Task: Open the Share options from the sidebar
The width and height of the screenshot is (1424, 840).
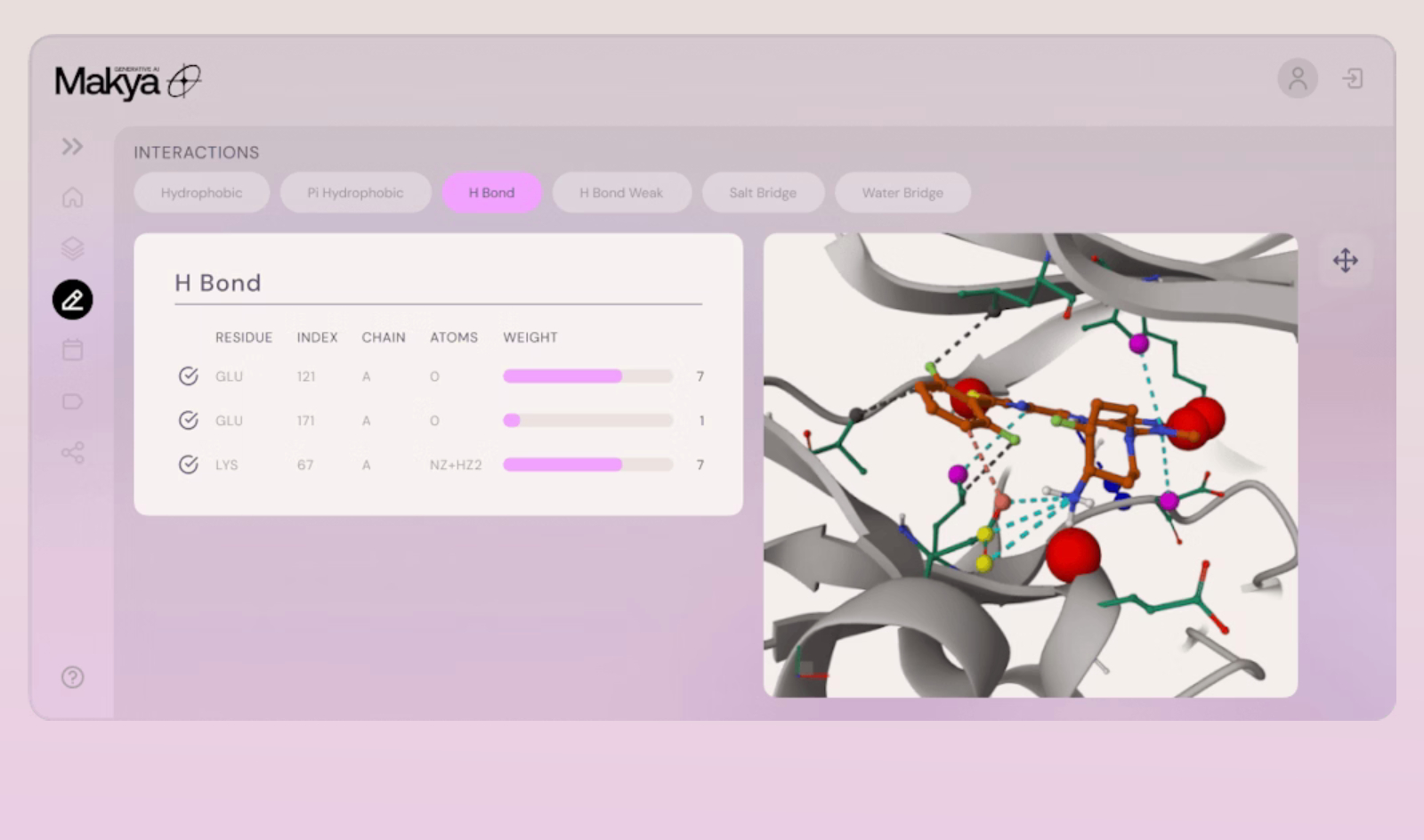Action: pyautogui.click(x=72, y=453)
